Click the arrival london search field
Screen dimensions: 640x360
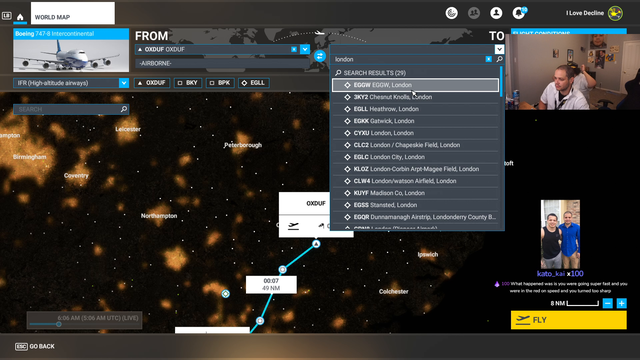click(408, 59)
